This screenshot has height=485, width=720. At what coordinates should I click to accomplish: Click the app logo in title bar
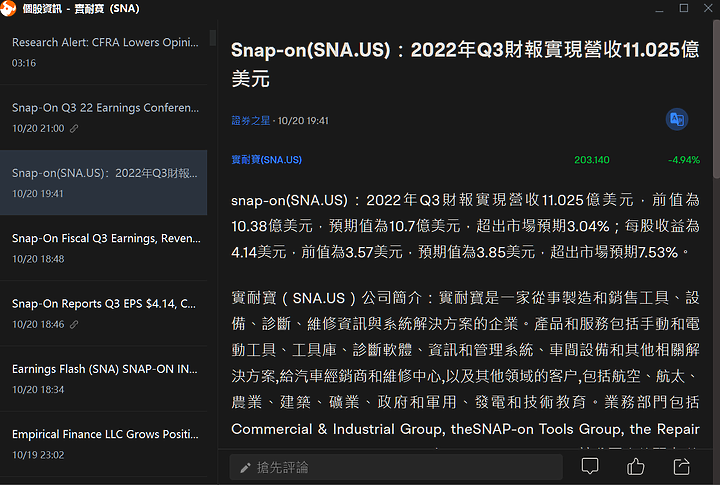(x=8, y=8)
